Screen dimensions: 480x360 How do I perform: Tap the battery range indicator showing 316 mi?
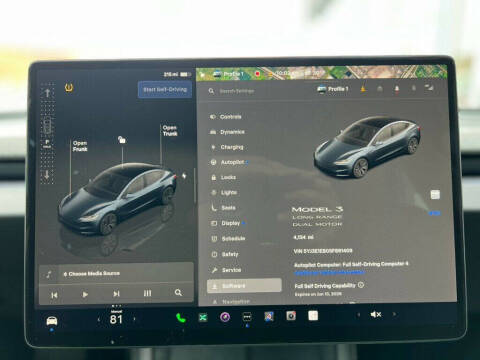tap(177, 74)
